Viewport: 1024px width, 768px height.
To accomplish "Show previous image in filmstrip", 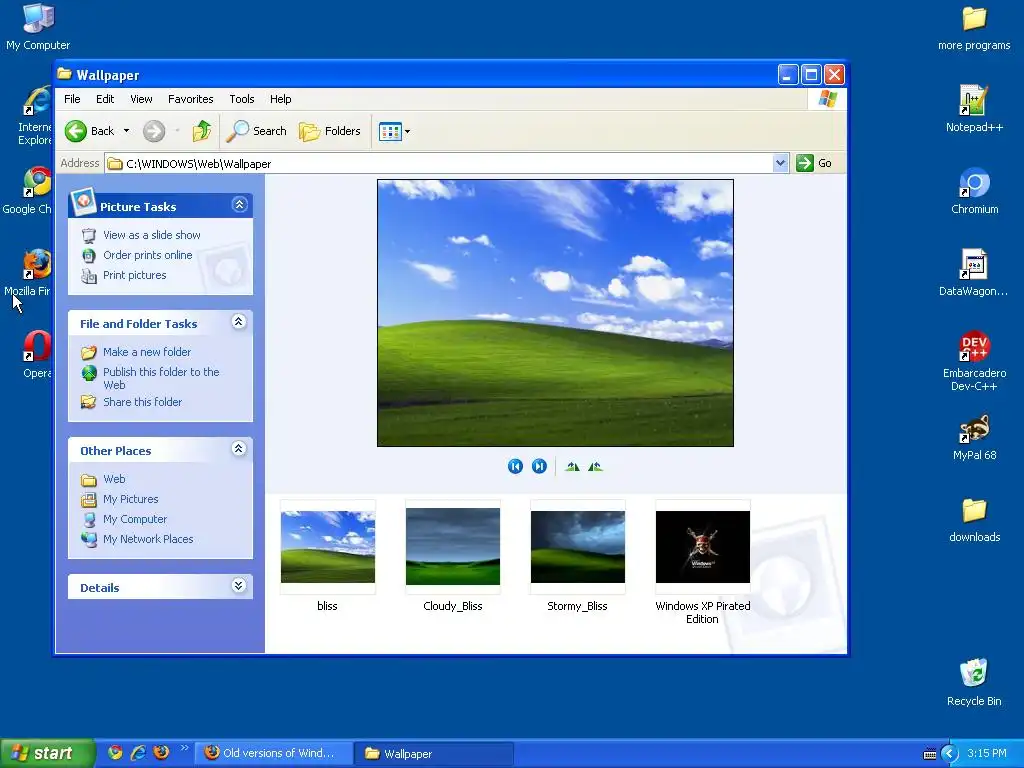I will click(515, 466).
